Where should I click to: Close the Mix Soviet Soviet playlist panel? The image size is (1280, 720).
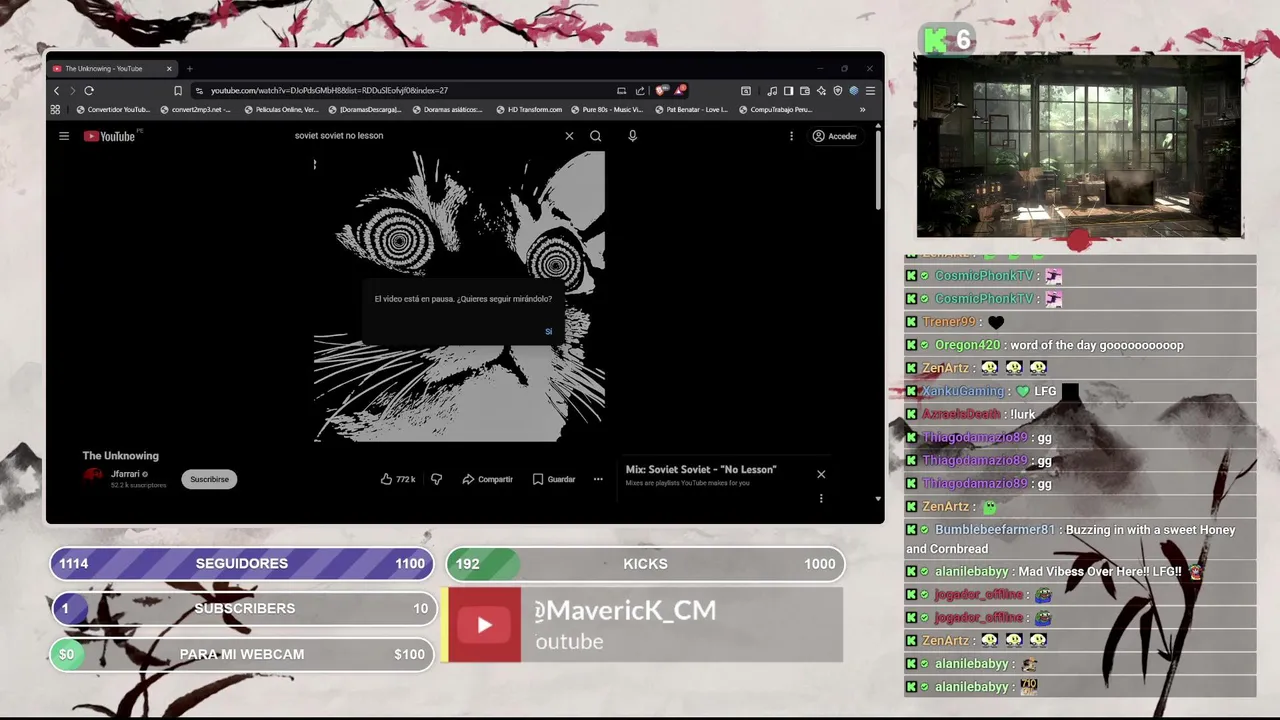[821, 474]
